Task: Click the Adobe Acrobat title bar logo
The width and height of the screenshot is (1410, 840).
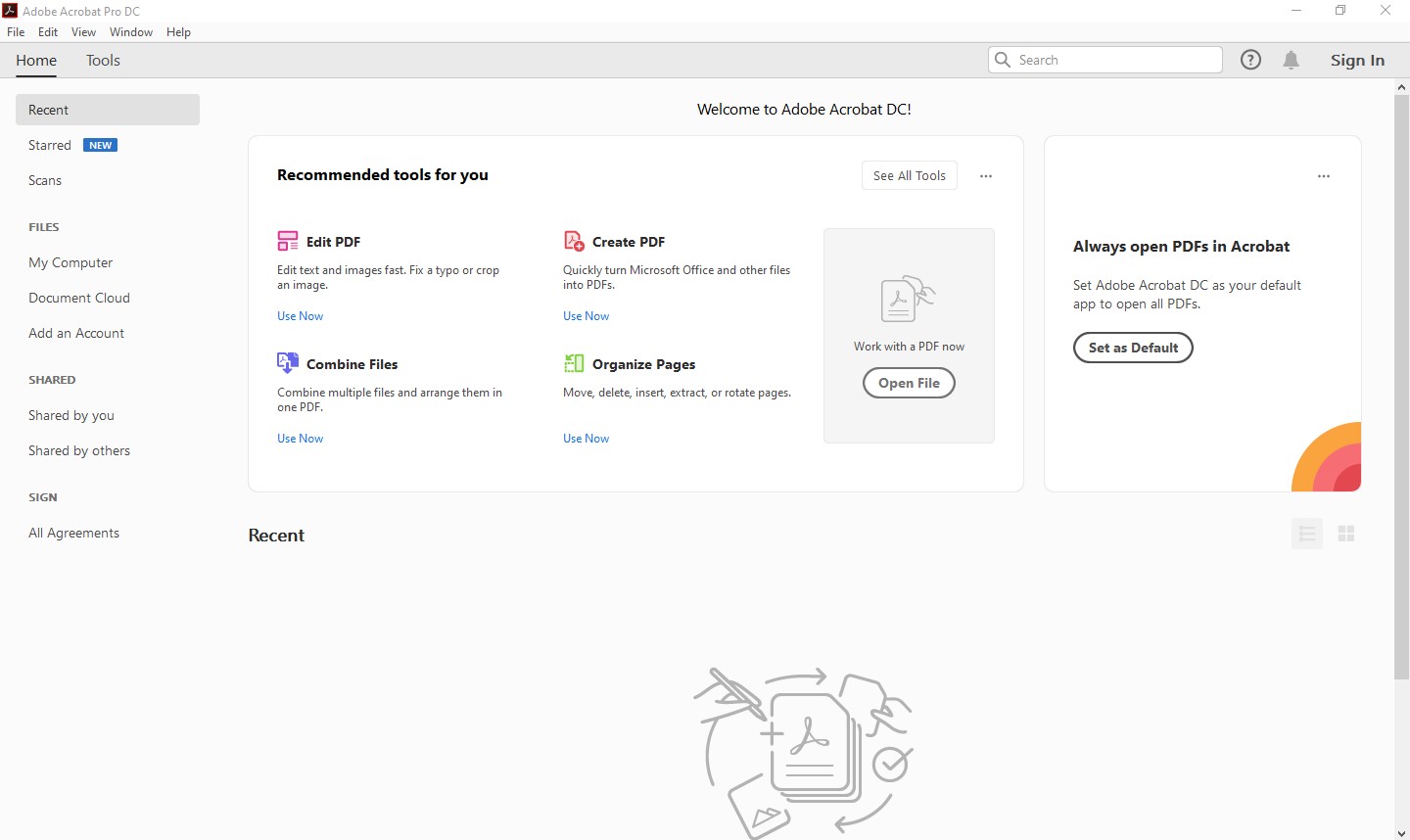Action: point(10,11)
